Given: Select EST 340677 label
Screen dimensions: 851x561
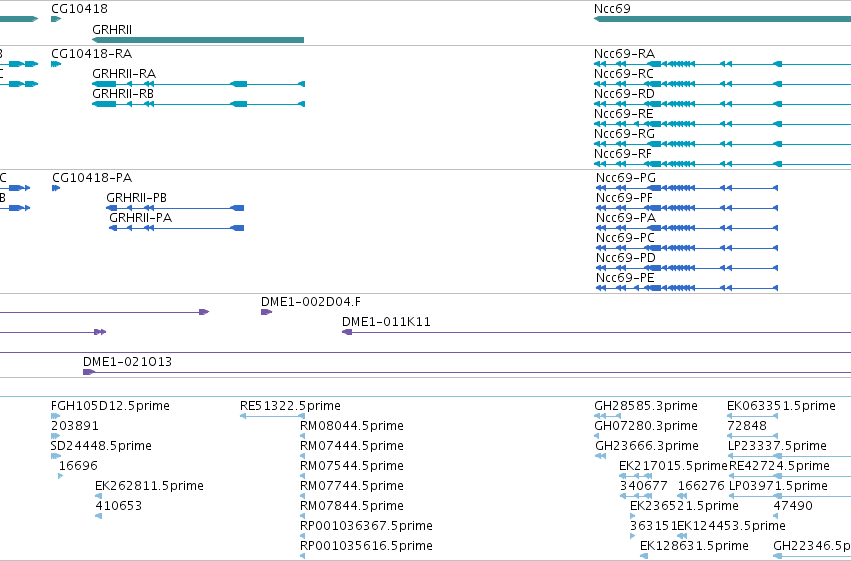Looking at the screenshot, I should (644, 486).
